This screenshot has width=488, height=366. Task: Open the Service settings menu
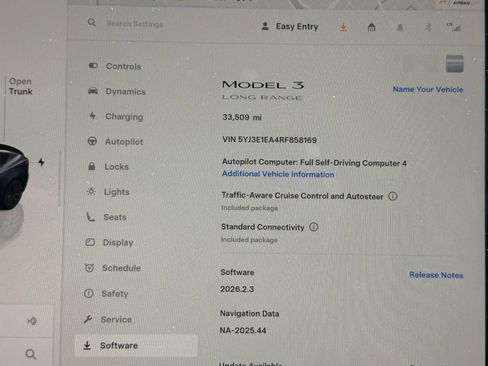tap(107, 319)
